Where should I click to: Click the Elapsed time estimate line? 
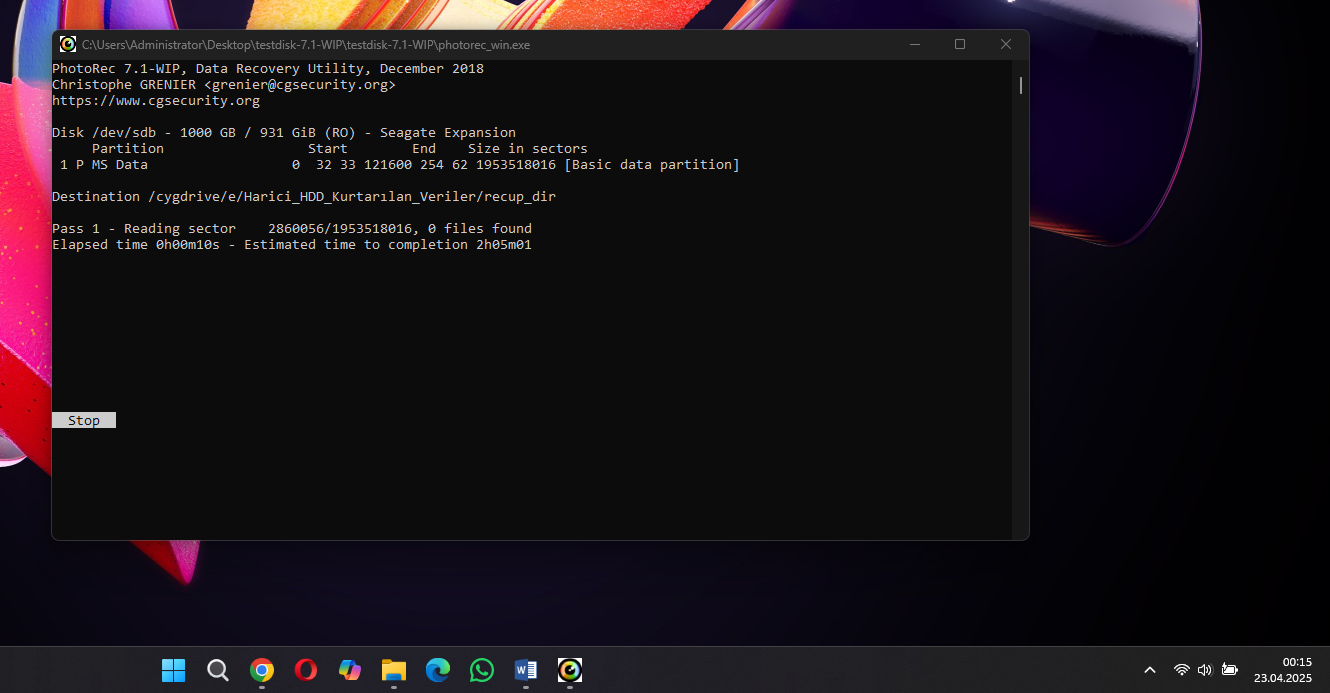(x=292, y=244)
